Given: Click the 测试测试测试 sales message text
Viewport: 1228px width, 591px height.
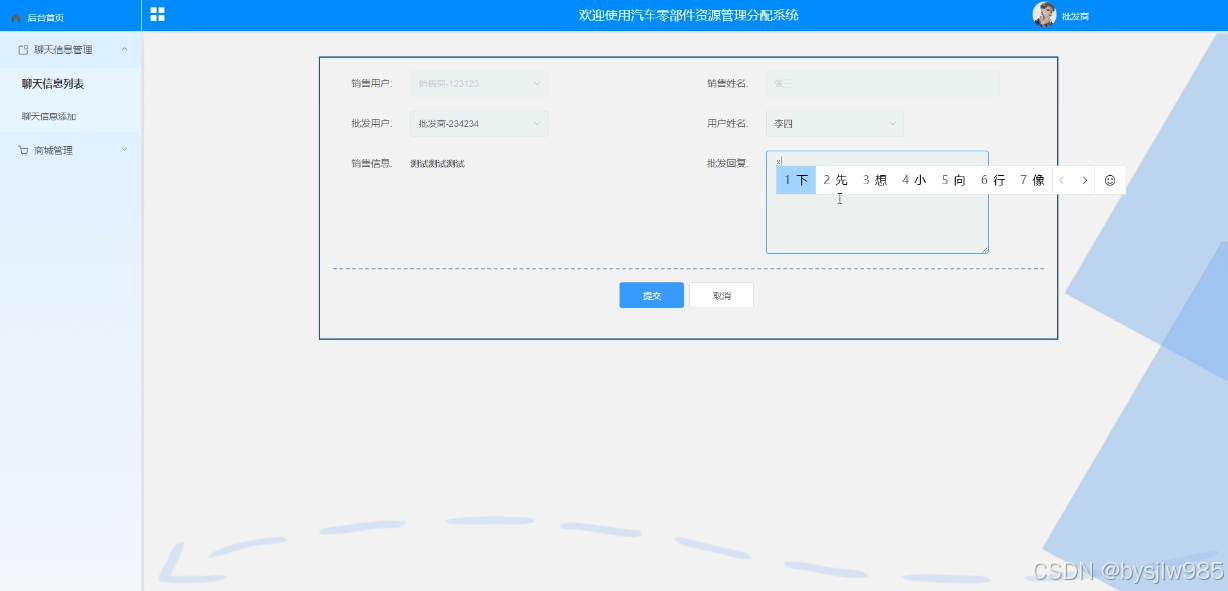Looking at the screenshot, I should pyautogui.click(x=437, y=164).
